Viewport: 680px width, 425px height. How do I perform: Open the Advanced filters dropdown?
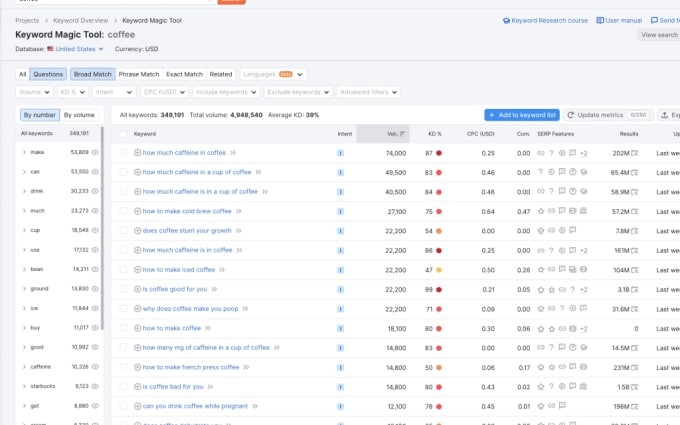pos(368,92)
